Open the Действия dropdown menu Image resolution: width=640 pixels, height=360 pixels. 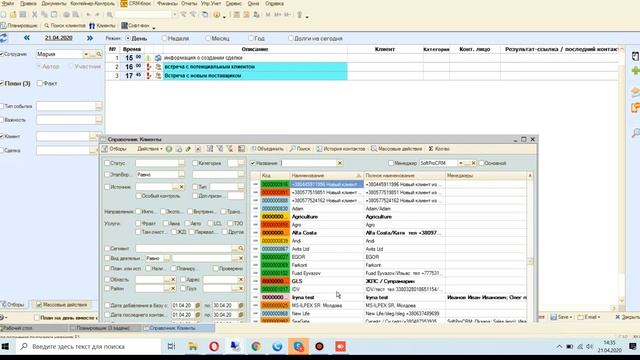pyautogui.click(x=150, y=149)
